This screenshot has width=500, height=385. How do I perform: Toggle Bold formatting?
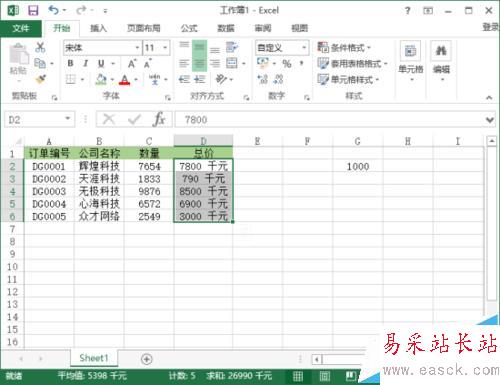point(70,63)
